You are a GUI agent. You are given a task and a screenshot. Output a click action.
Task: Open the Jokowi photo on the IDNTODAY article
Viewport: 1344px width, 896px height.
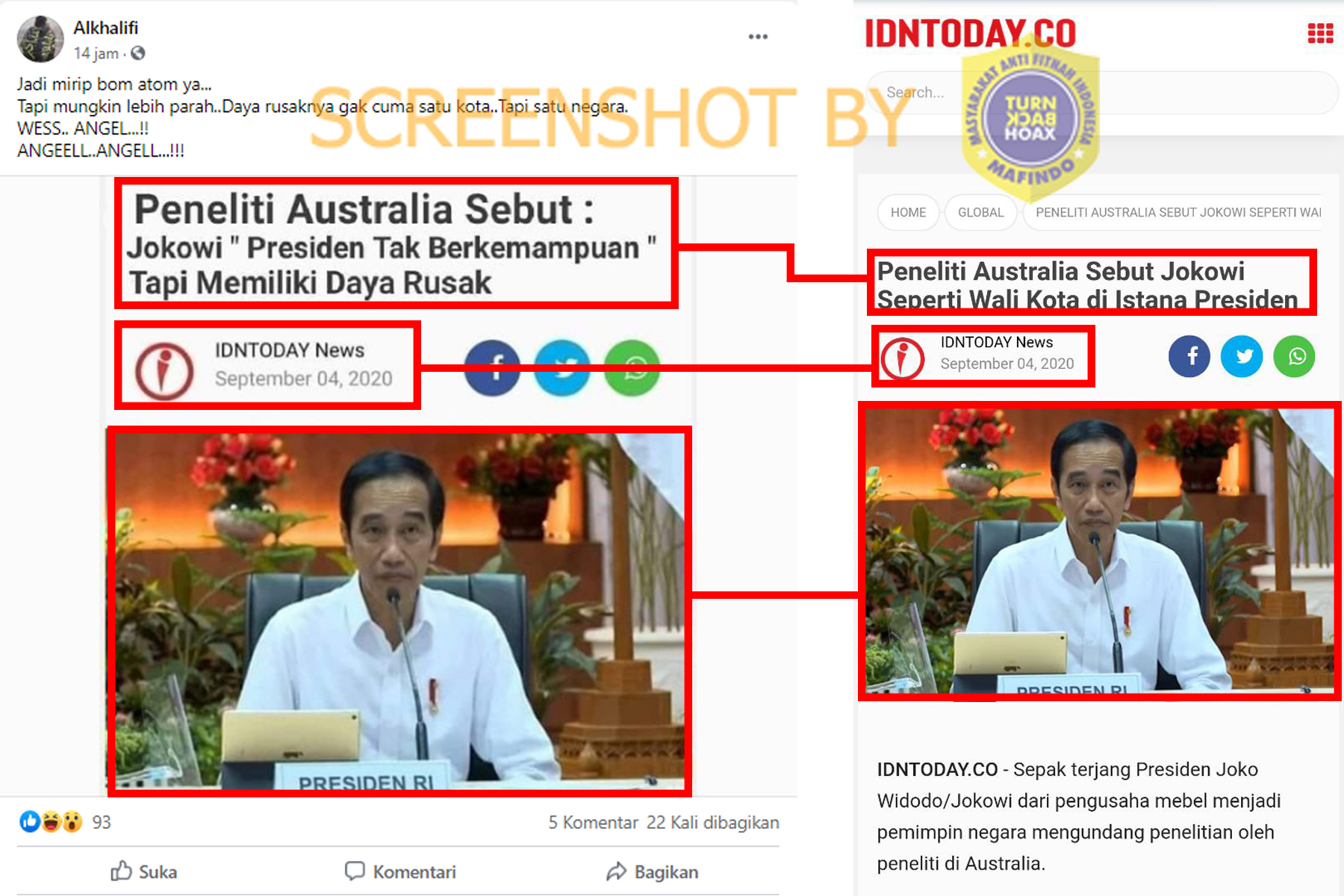point(1099,551)
